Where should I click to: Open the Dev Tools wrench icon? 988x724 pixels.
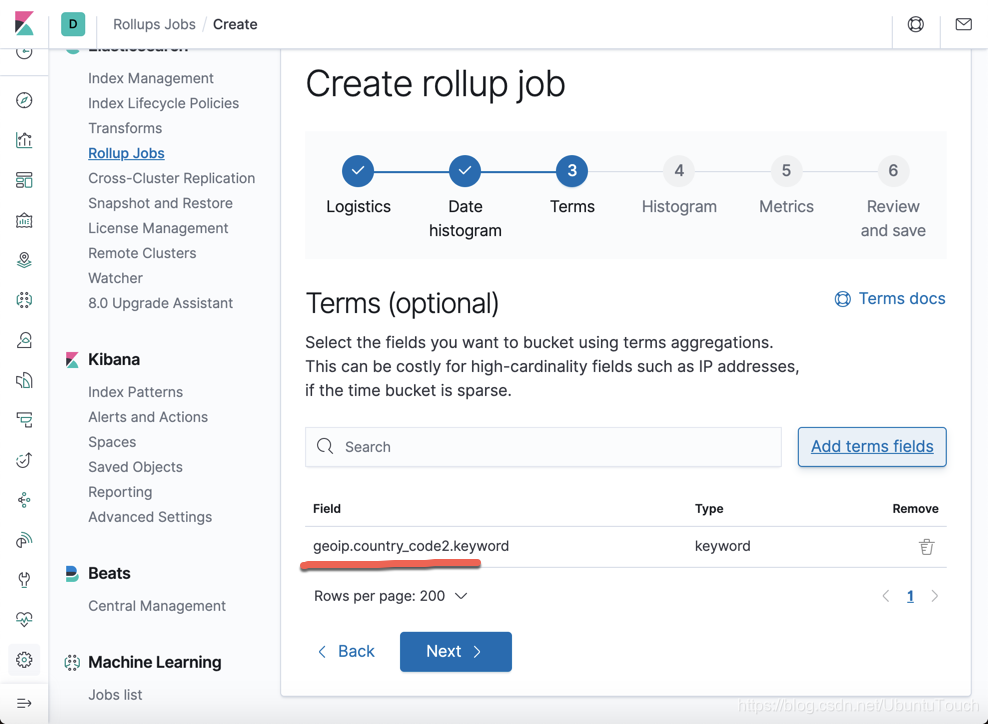pyautogui.click(x=24, y=580)
